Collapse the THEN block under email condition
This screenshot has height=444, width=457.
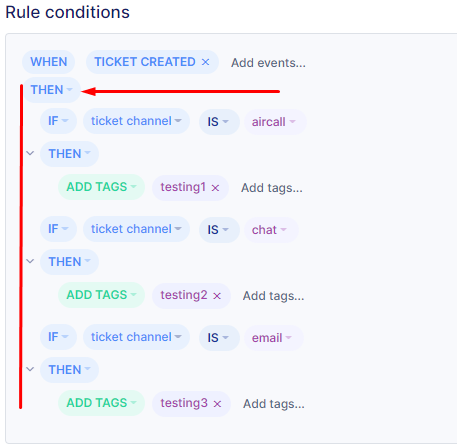tap(30, 369)
